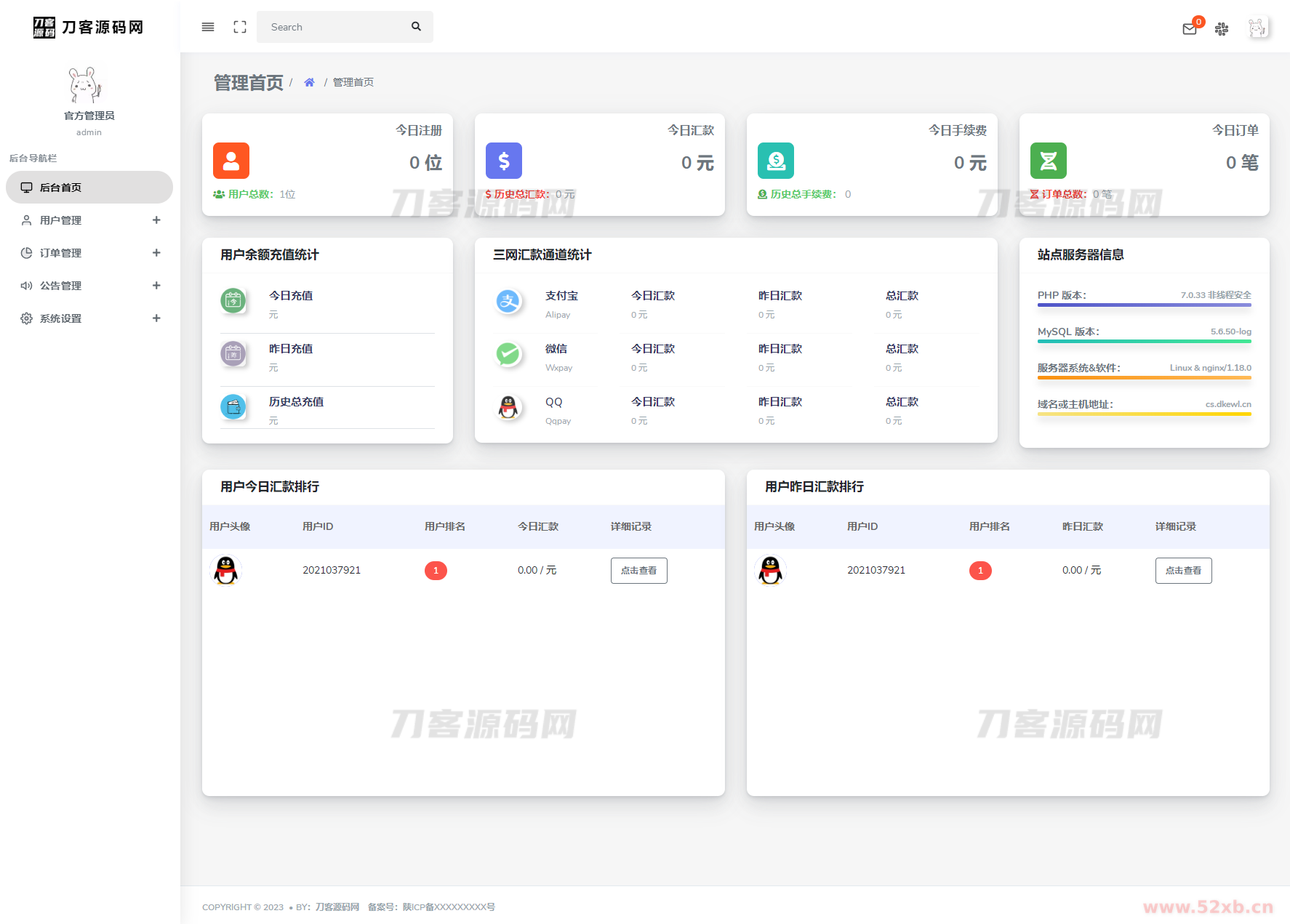Viewport: 1290px width, 924px height.
Task: Expand the 用户管理 menu plus icon
Action: tap(156, 220)
